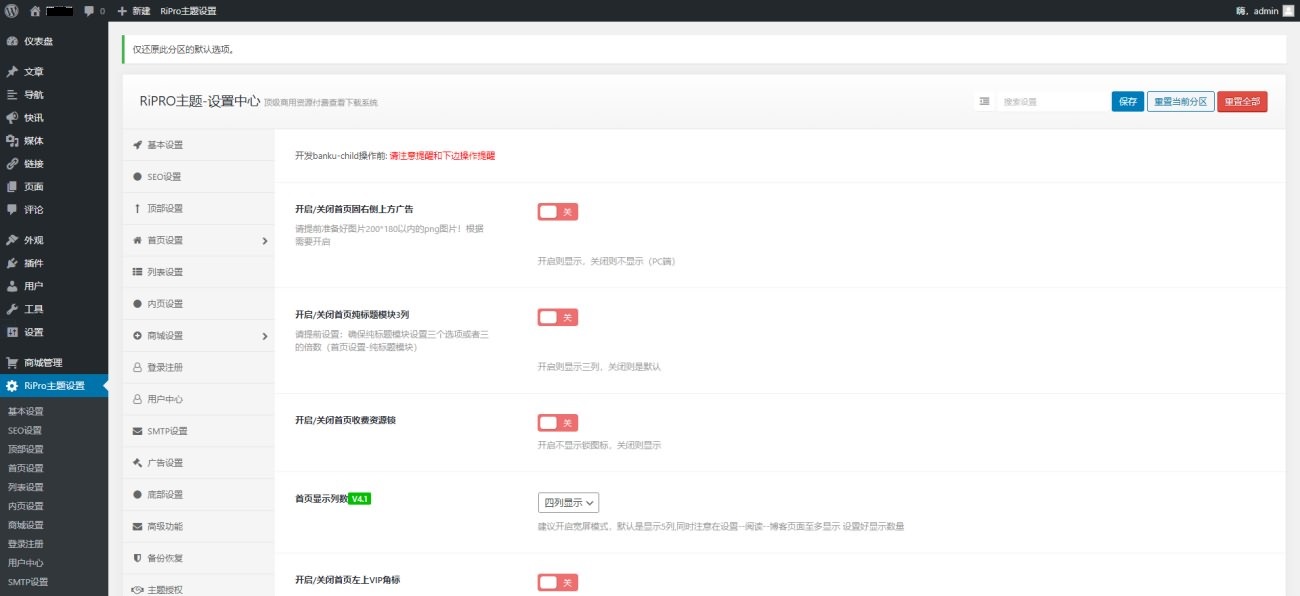
Task: Click the home site icon in the admin bar
Action: (35, 10)
